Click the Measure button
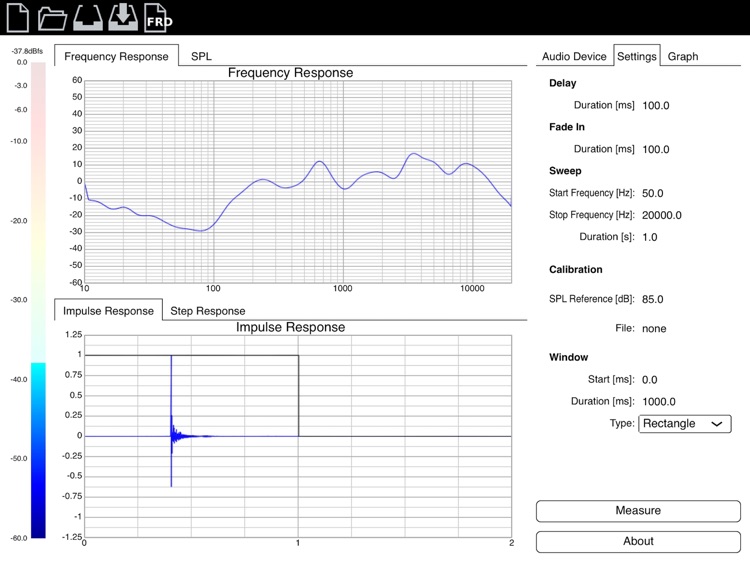The width and height of the screenshot is (750, 562). pos(638,511)
